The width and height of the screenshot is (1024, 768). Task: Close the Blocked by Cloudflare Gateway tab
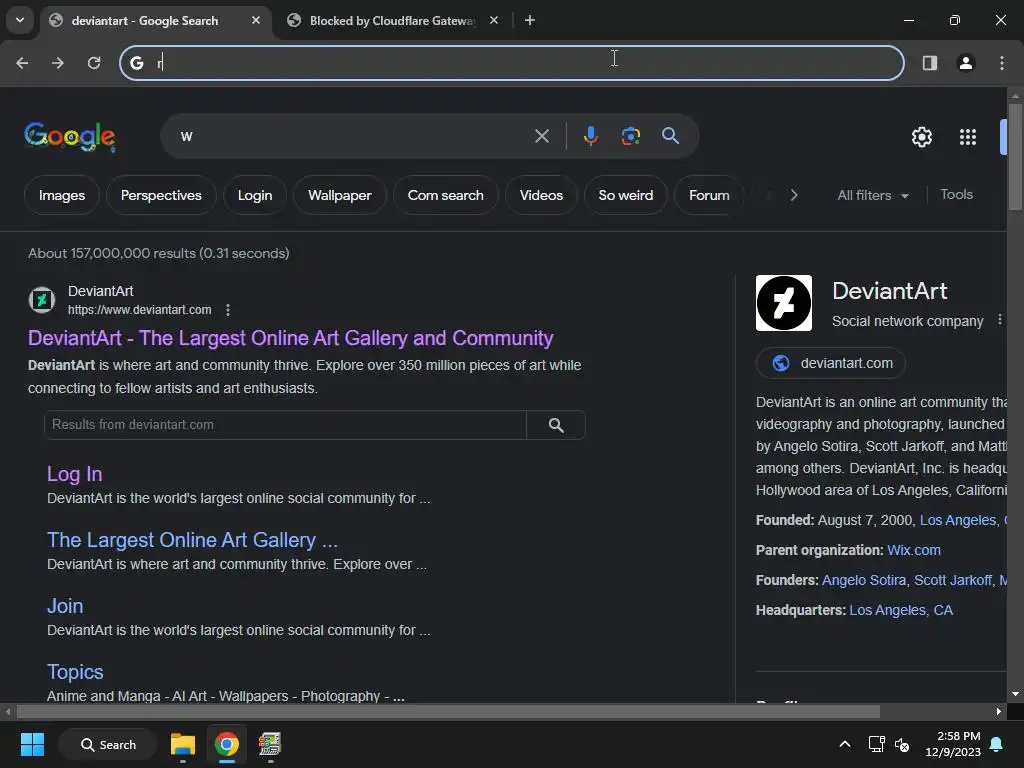tap(494, 20)
